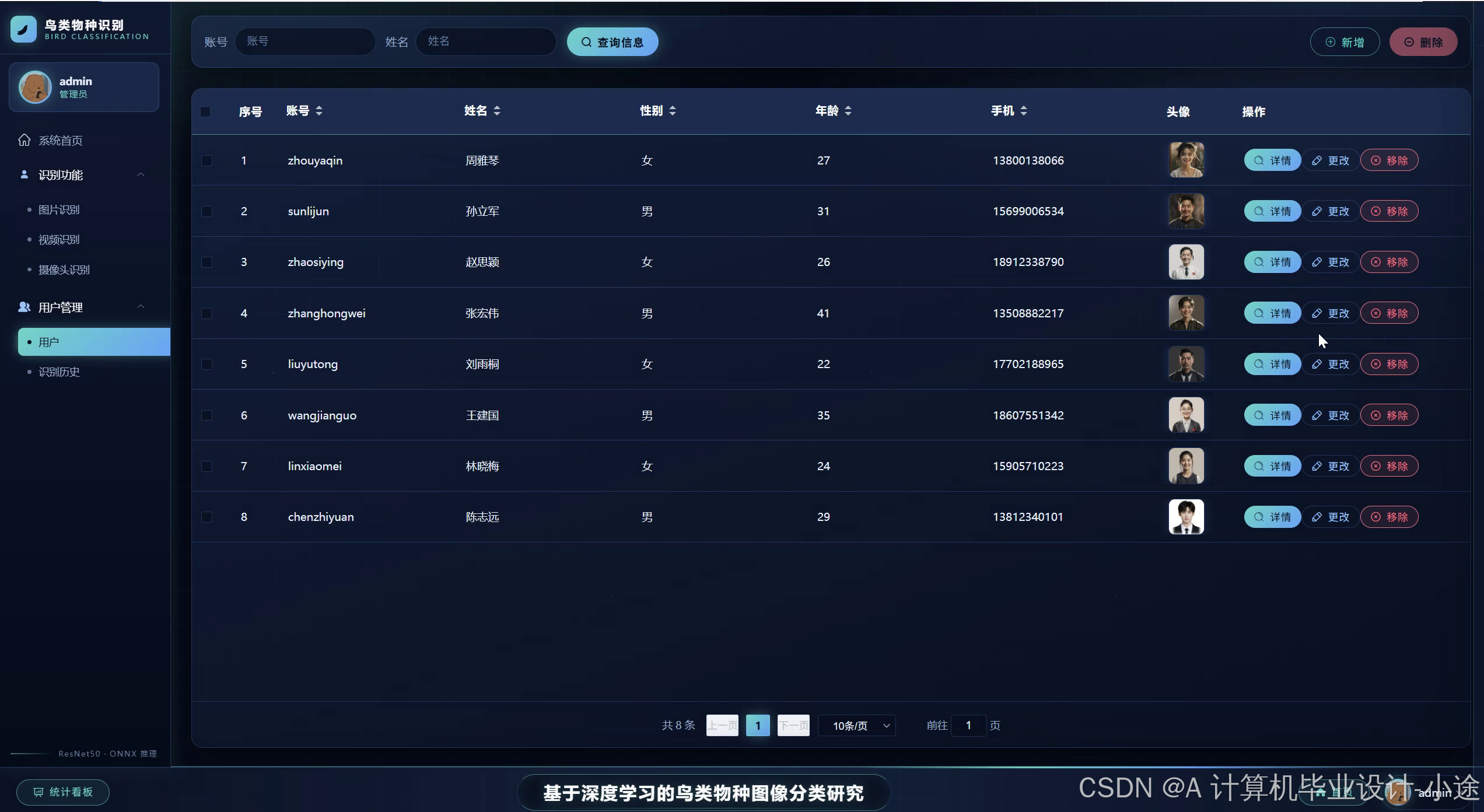1484x812 pixels.
Task: Click 更改 for user wangjianguo
Action: pos(1331,415)
